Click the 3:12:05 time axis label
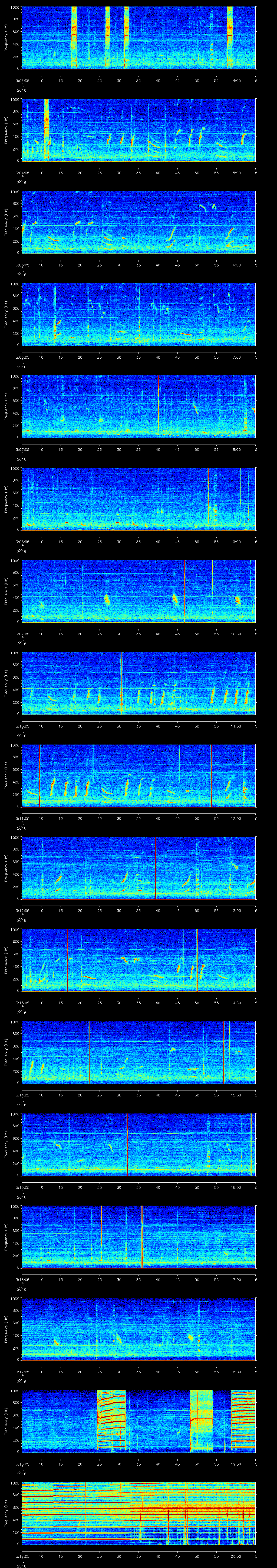This screenshot has width=277, height=1568. pyautogui.click(x=22, y=910)
